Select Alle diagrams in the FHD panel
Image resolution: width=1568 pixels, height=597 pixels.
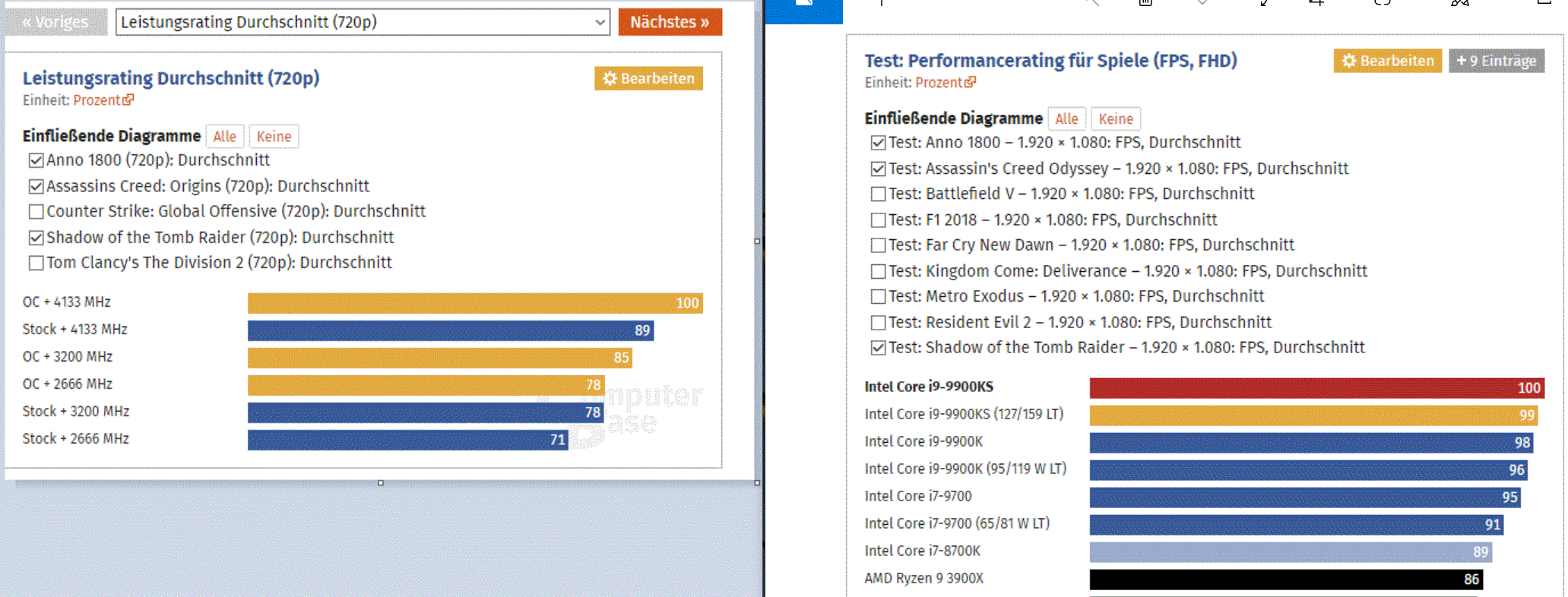(1066, 119)
